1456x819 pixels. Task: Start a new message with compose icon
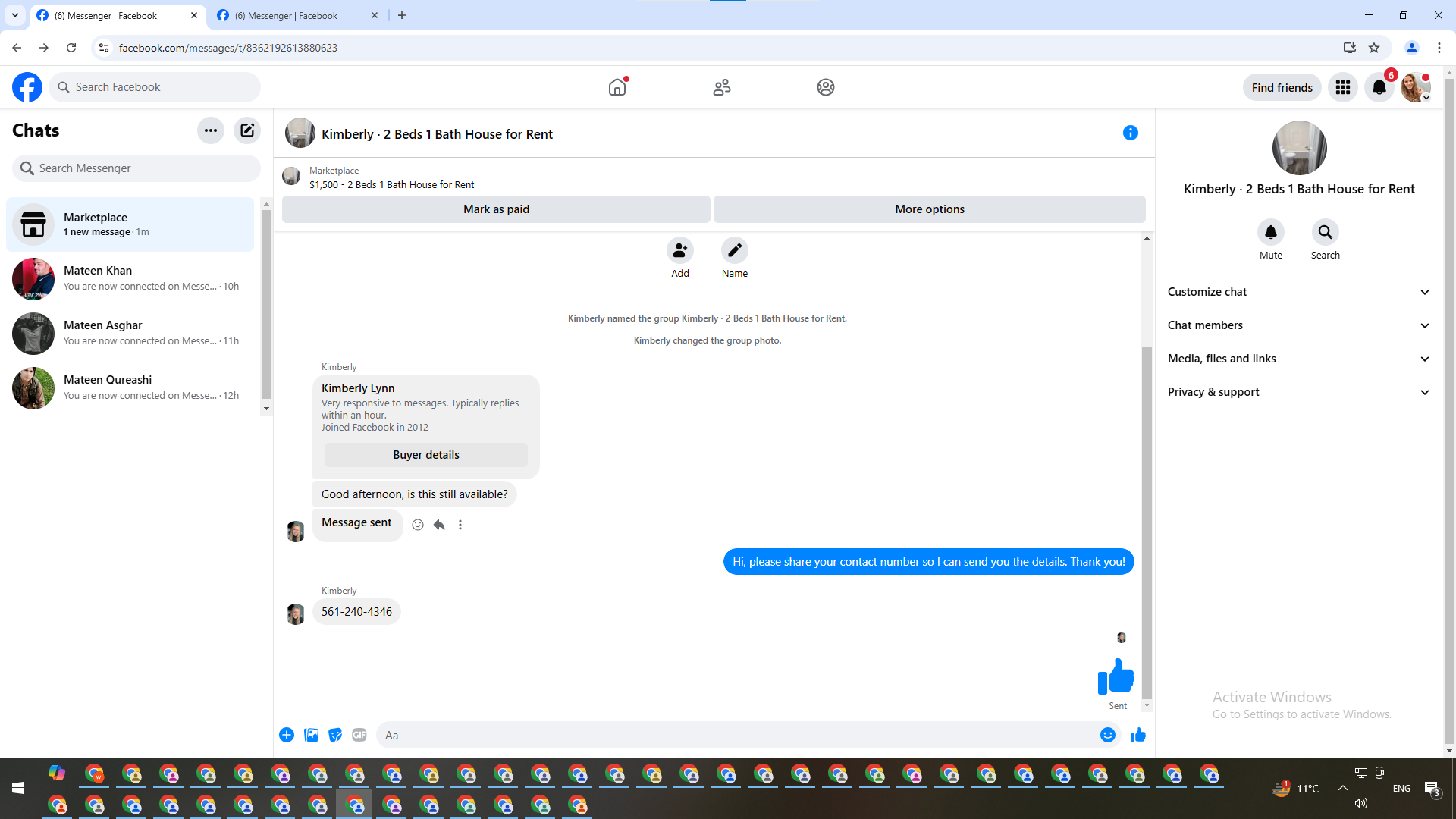[247, 130]
